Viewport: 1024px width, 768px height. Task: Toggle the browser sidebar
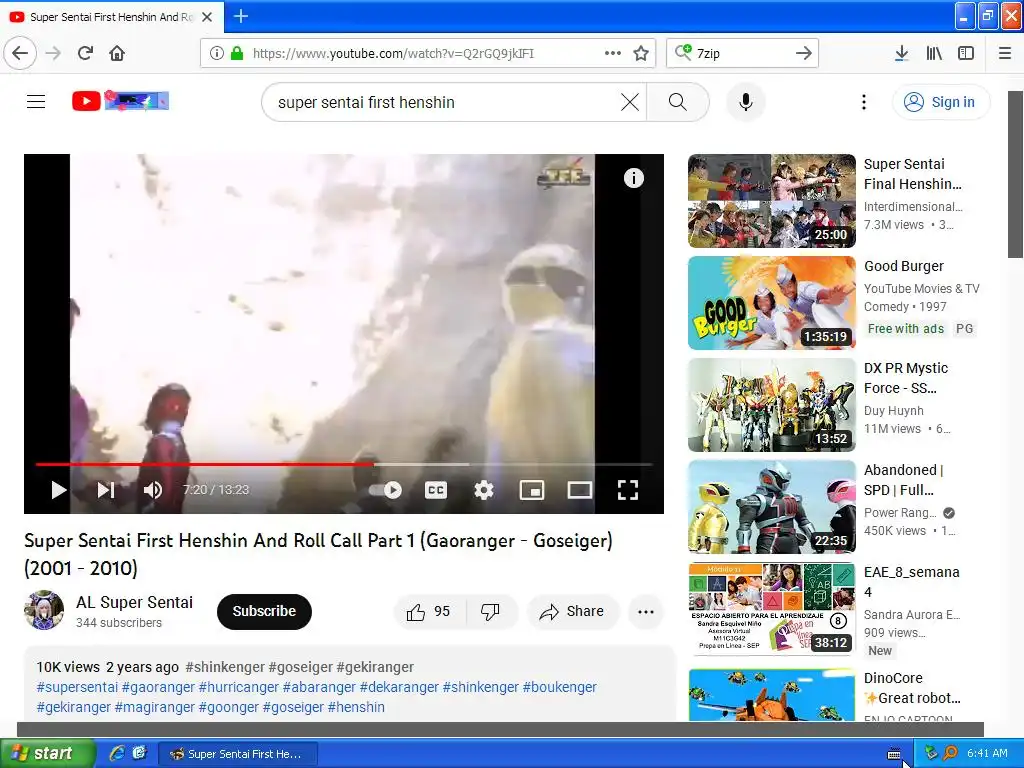click(x=966, y=53)
